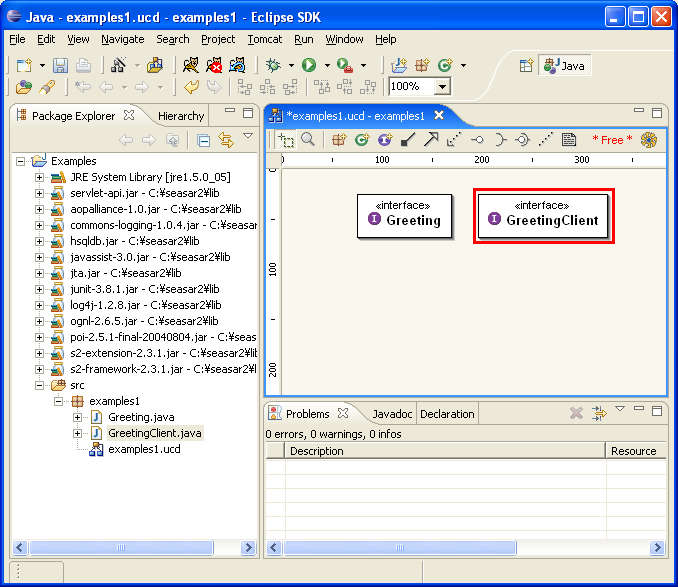Toggle Link with Editor in Package Explorer
The image size is (678, 587).
(x=226, y=140)
